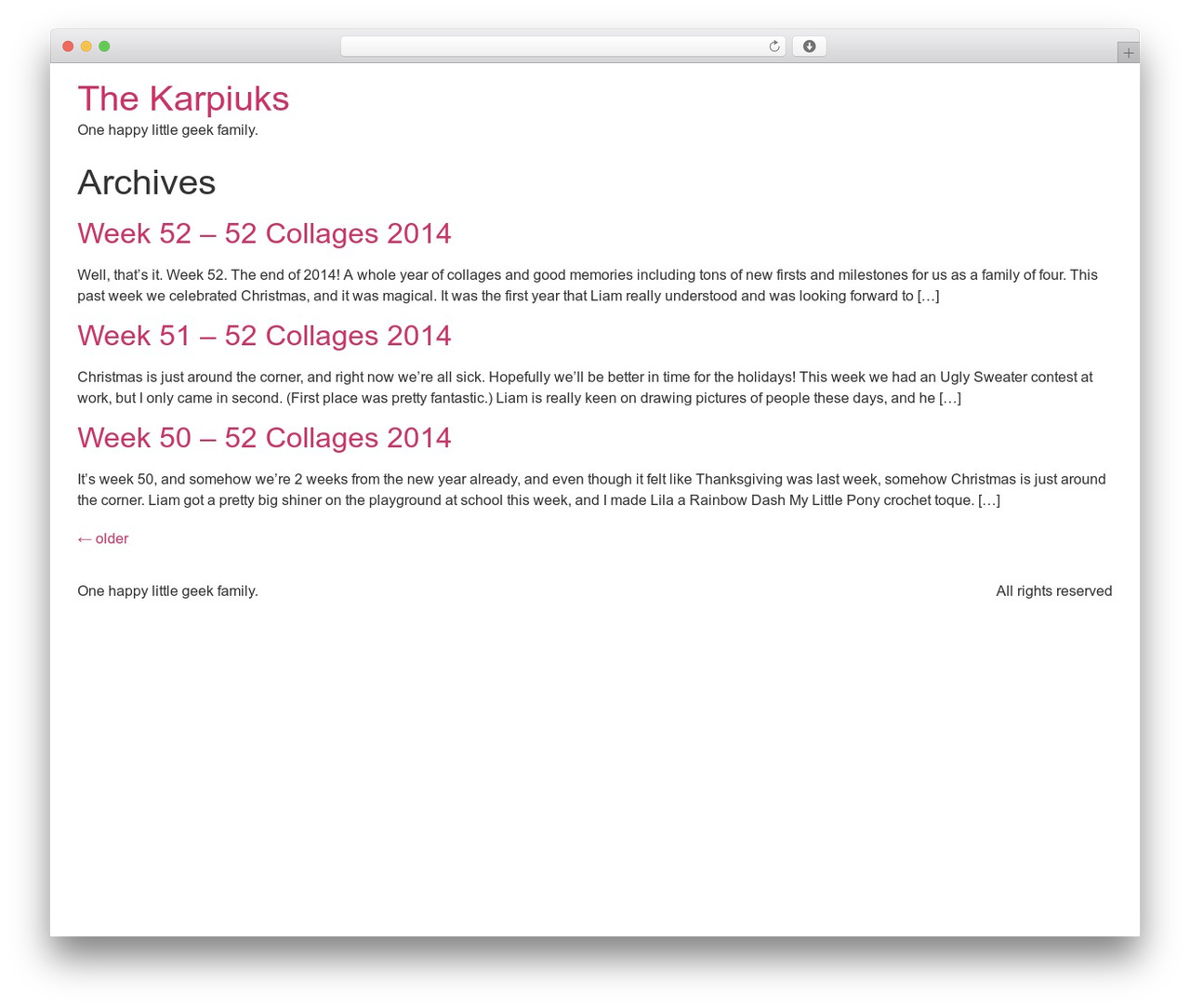
Task: Open the downloads arrow button
Action: [x=809, y=46]
